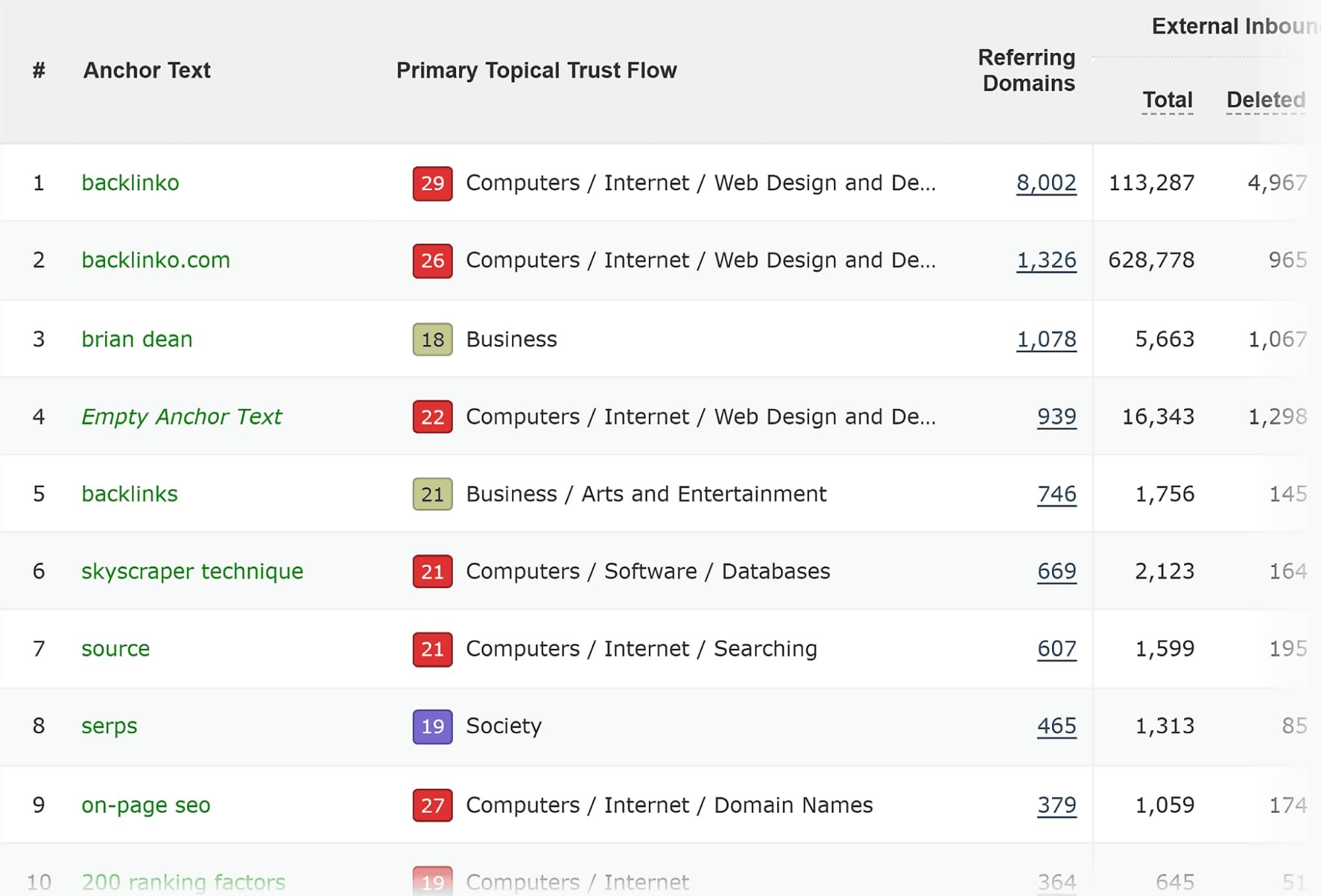Click the 21 badge in backlinks row
This screenshot has height=896, width=1321.
pyautogui.click(x=433, y=494)
